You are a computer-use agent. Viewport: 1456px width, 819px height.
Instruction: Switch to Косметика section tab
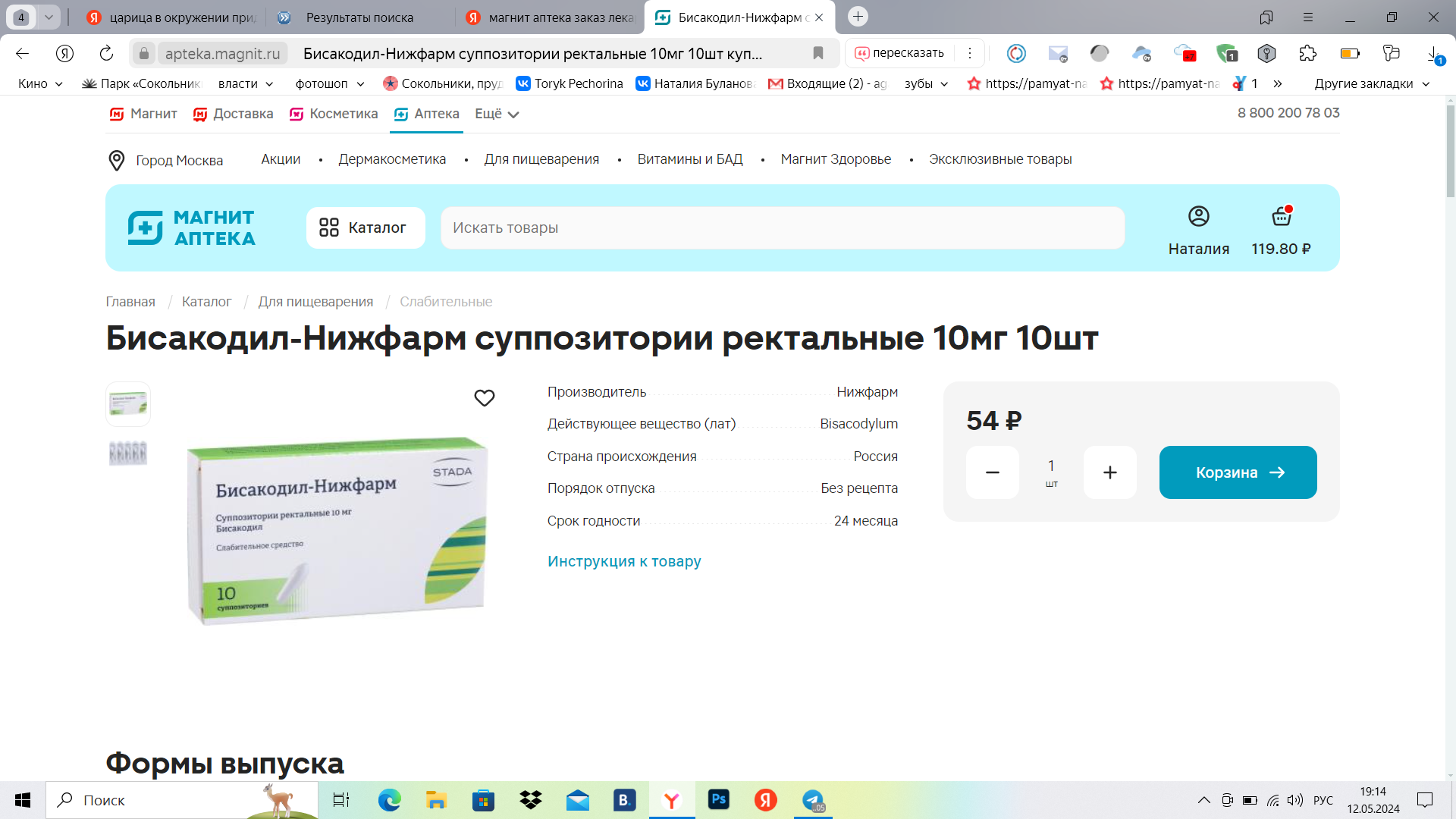333,114
